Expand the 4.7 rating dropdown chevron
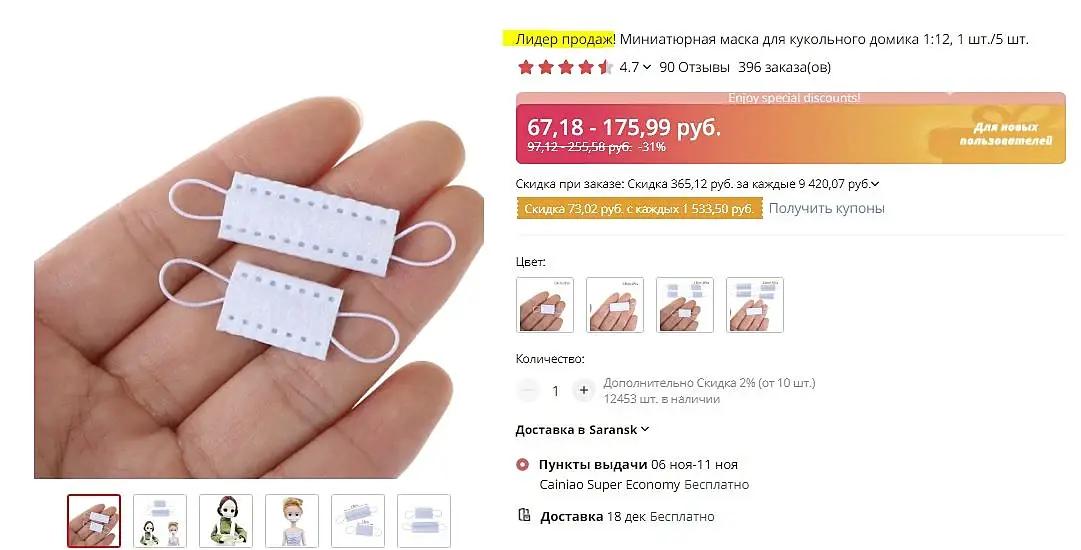1081x550 pixels. (x=647, y=68)
